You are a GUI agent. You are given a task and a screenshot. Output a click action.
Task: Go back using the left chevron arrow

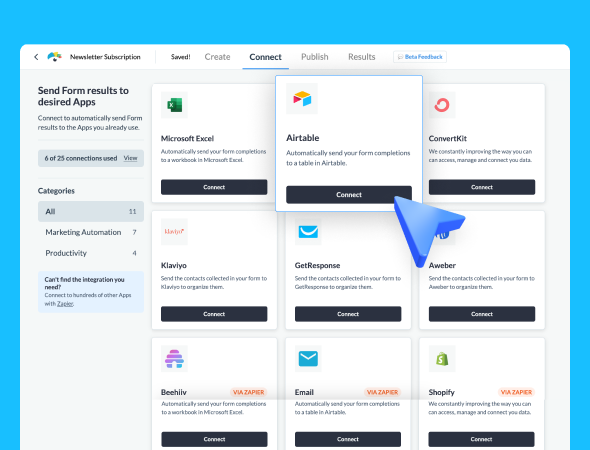[36, 57]
